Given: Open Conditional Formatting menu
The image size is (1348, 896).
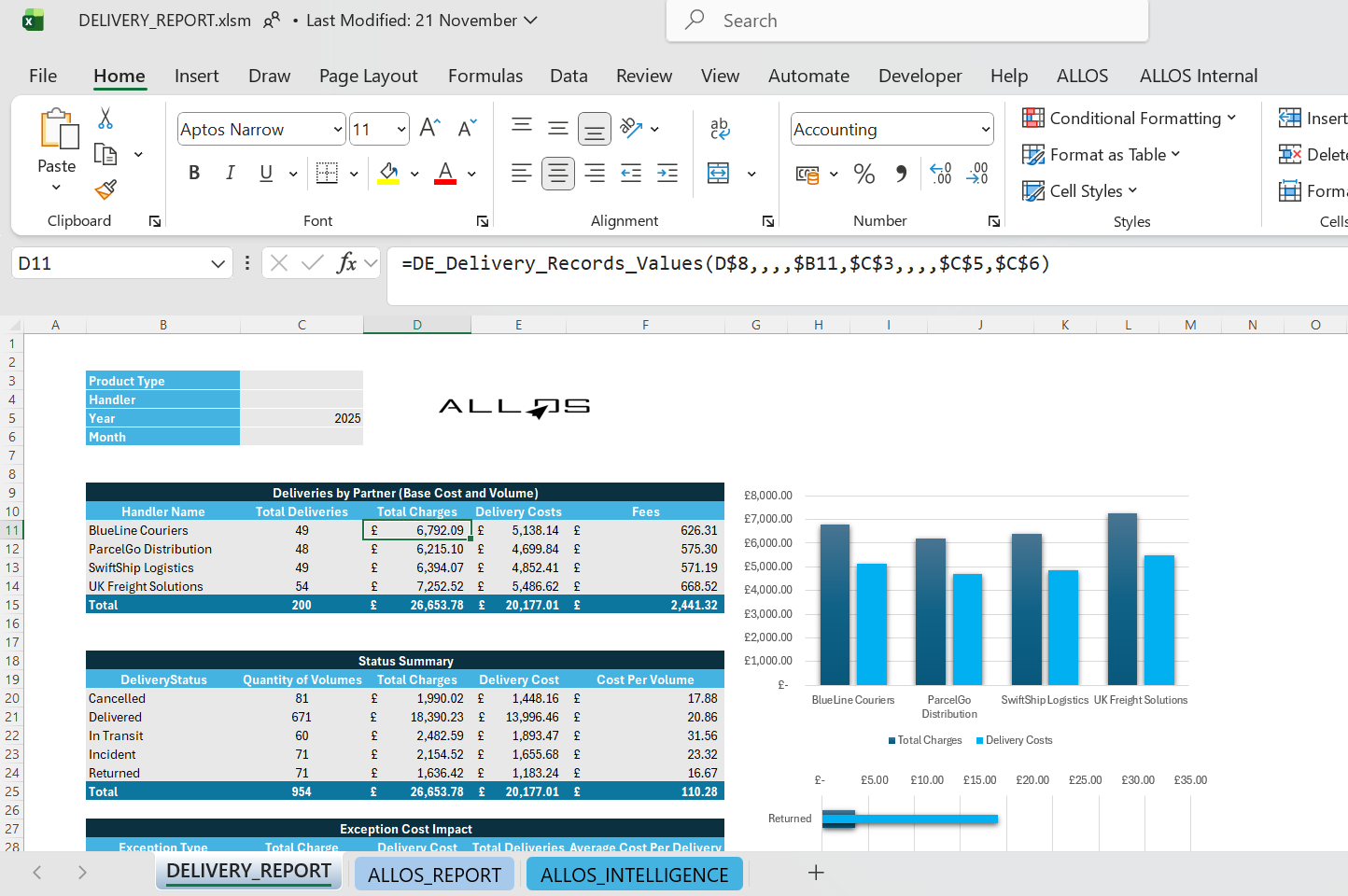Looking at the screenshot, I should (1129, 119).
